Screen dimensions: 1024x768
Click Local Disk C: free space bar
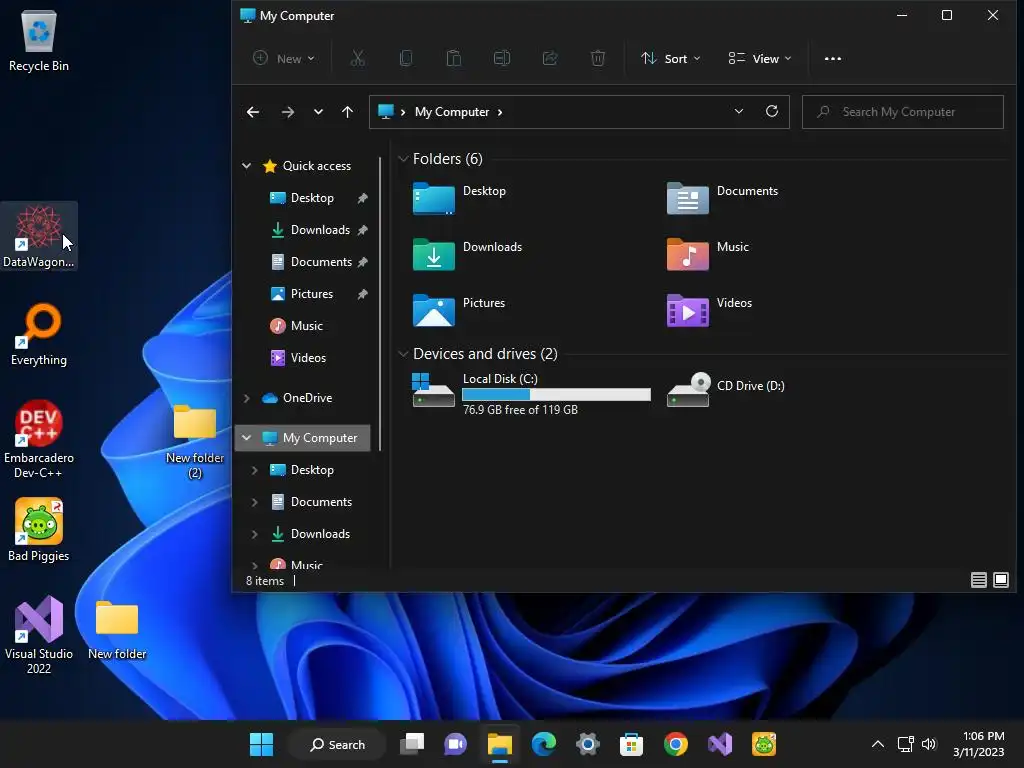[x=556, y=394]
